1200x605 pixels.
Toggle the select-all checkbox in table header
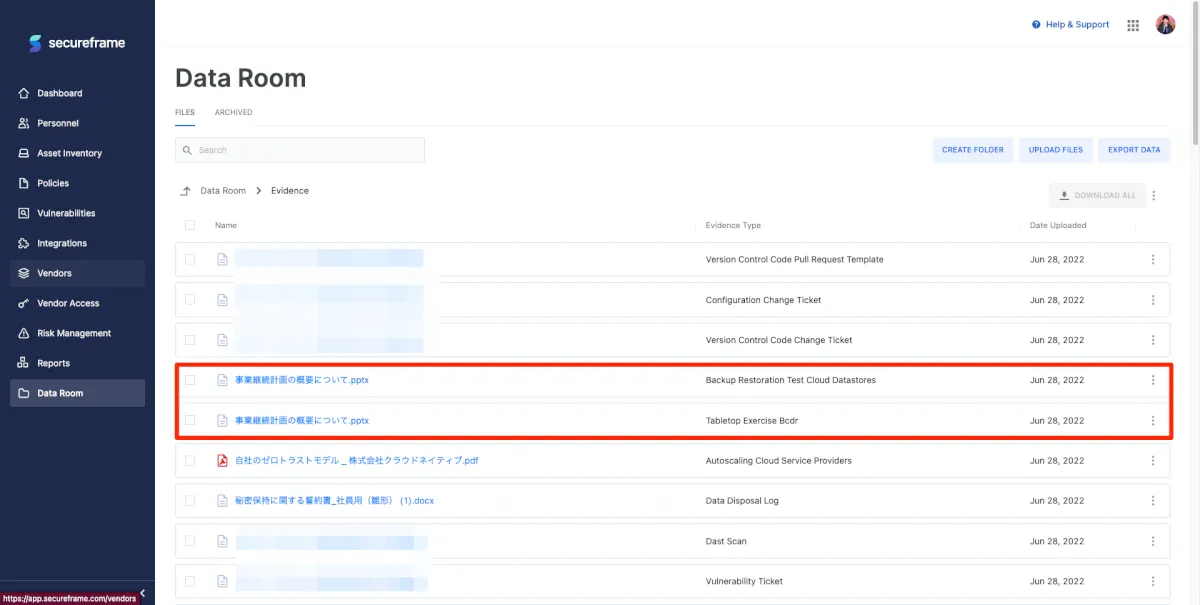pos(190,225)
